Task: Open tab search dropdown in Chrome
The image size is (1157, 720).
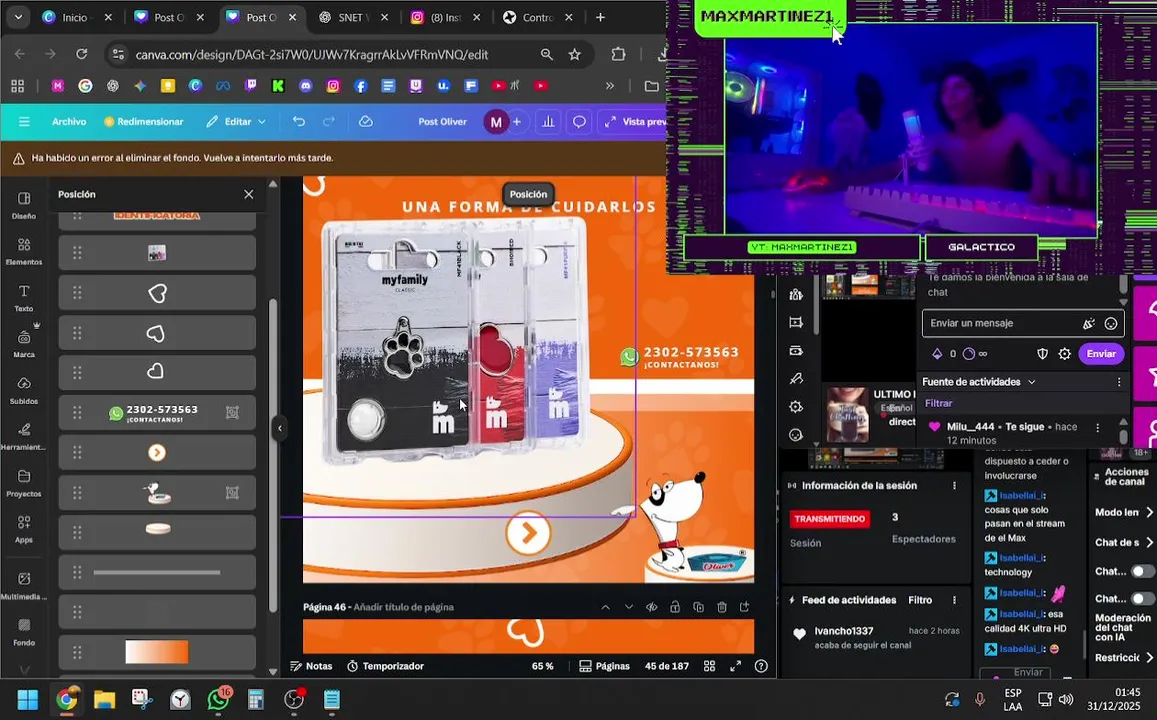Action: [x=18, y=17]
